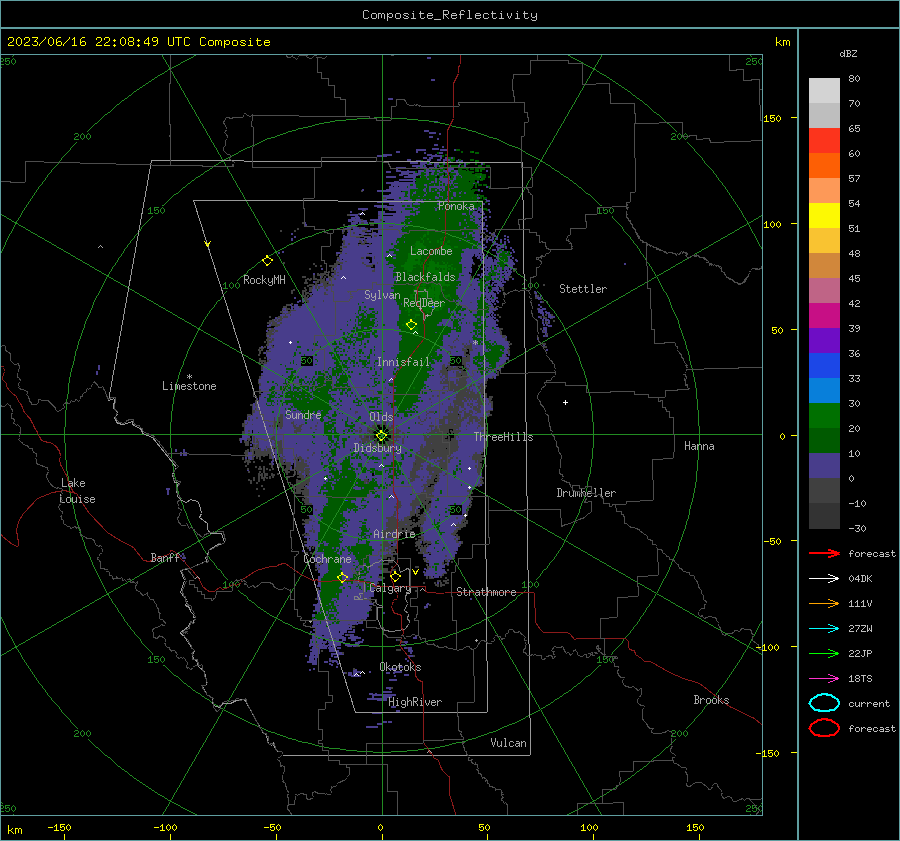Click the dBZ legend heading
Viewport: 900px width, 841px height.
pos(848,53)
